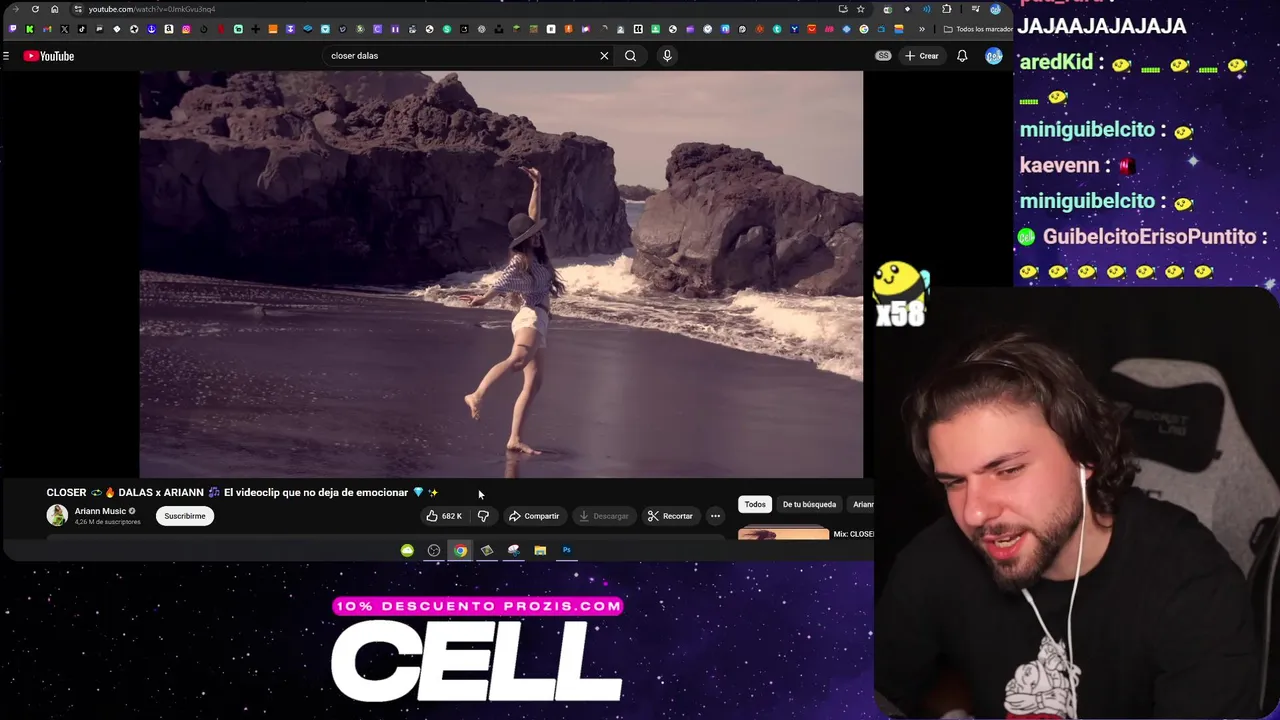
Task: Click the video player to pause
Action: pos(501,274)
